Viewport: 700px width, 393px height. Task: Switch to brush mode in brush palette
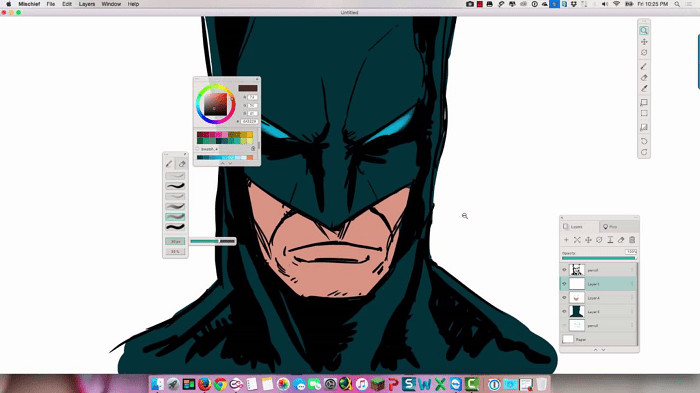click(x=169, y=164)
